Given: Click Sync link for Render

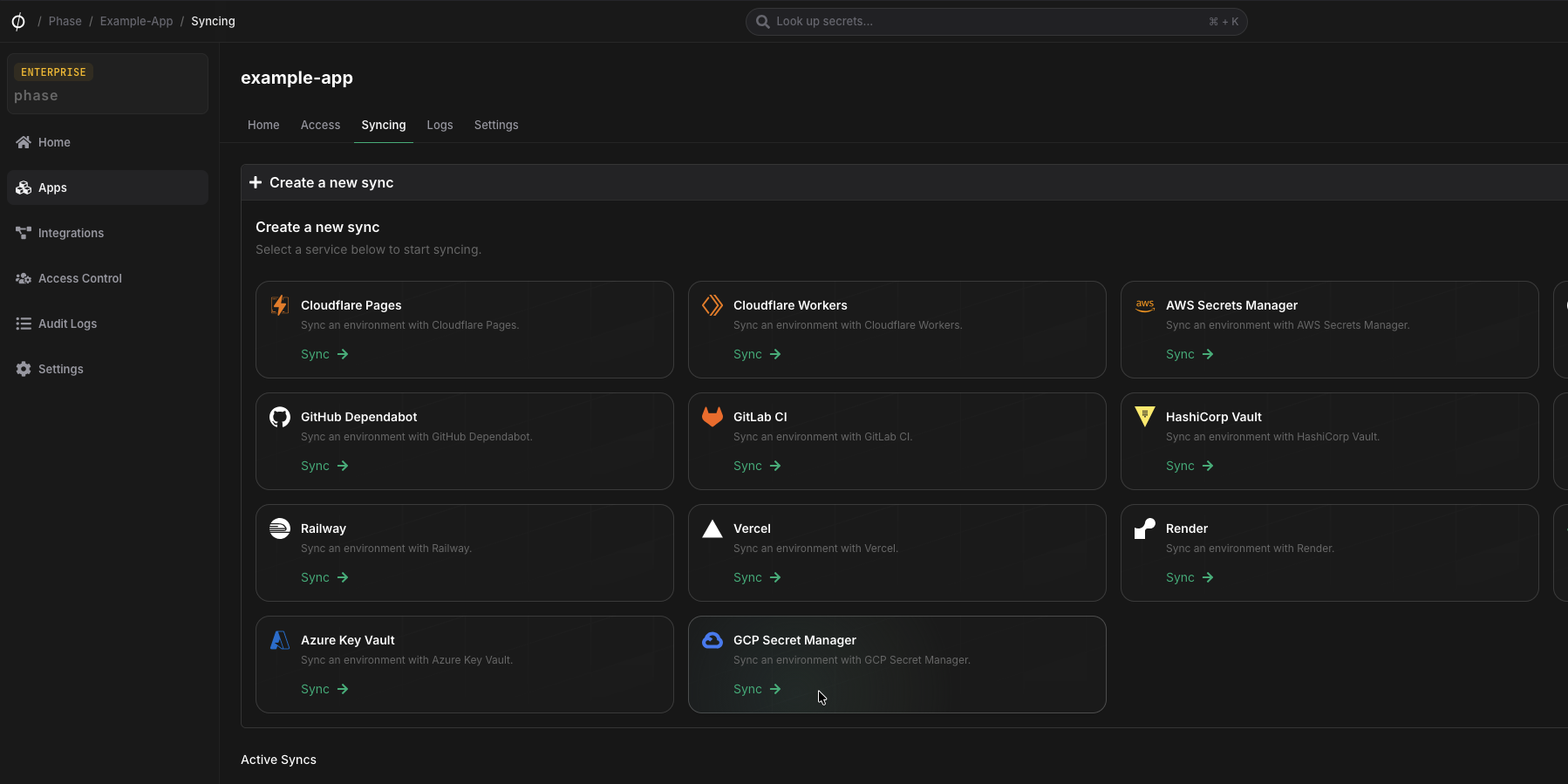Looking at the screenshot, I should [1190, 577].
